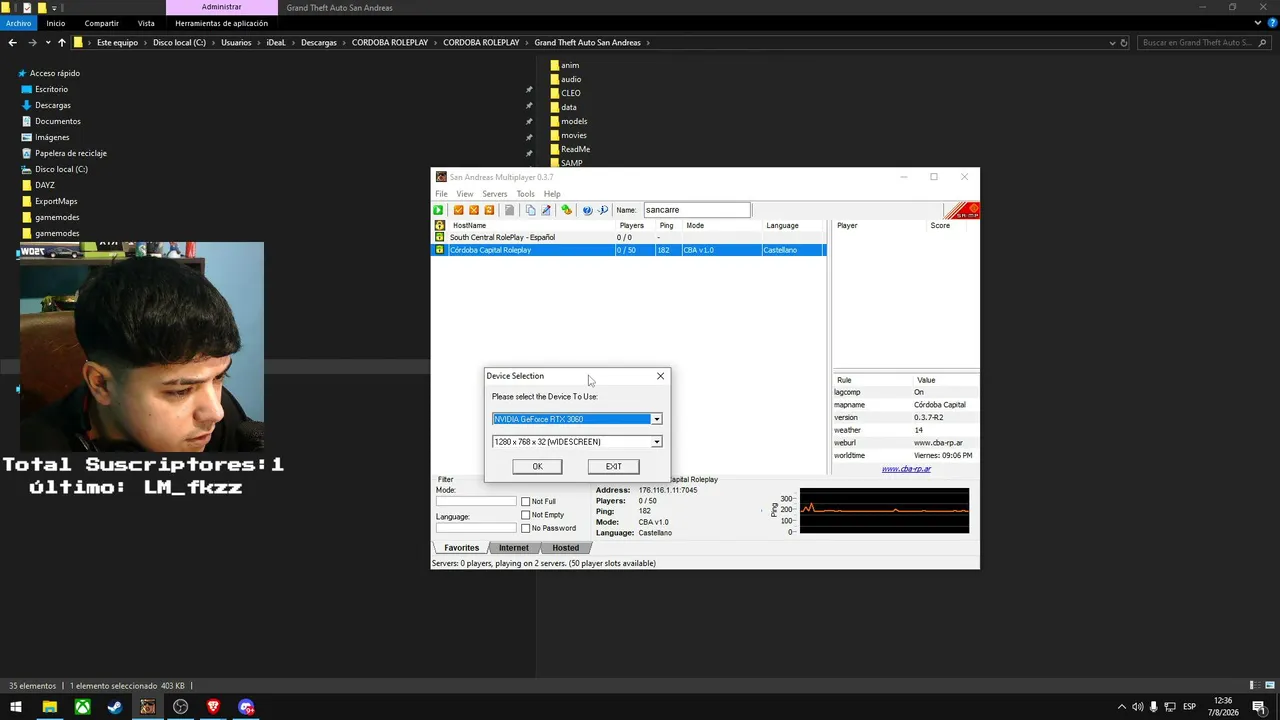The width and height of the screenshot is (1280, 720).
Task: Open the NVIDIA GeForce device dropdown
Action: pyautogui.click(x=656, y=419)
